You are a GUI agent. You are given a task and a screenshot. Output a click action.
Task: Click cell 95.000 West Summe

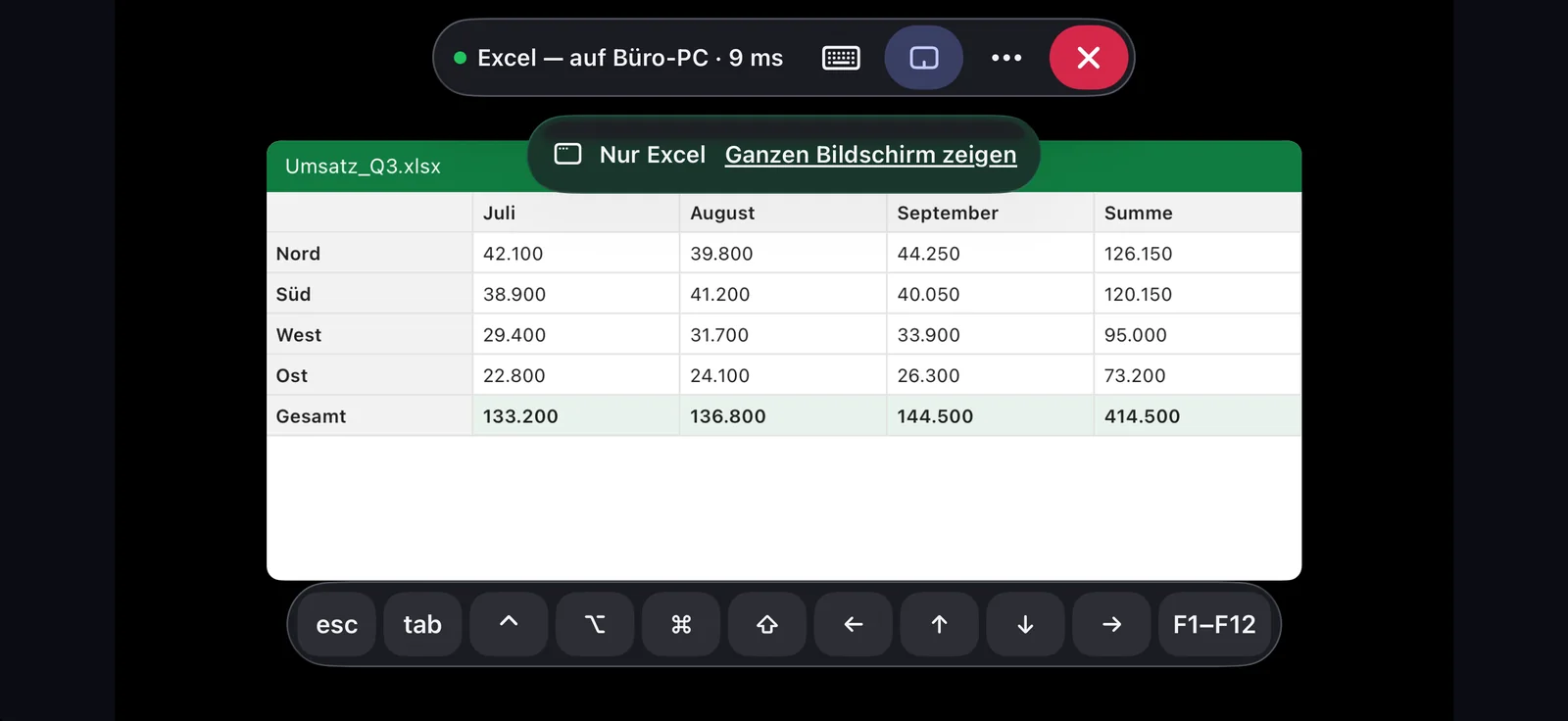pos(1198,335)
